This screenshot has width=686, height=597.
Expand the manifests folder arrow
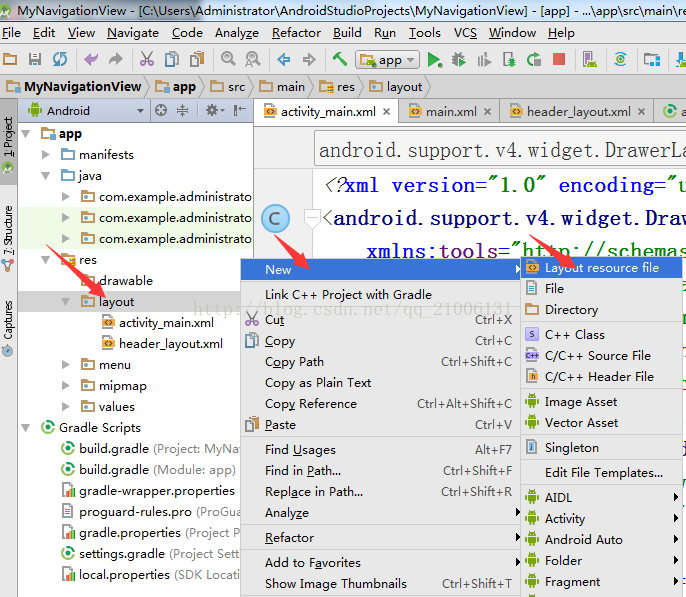pos(46,154)
